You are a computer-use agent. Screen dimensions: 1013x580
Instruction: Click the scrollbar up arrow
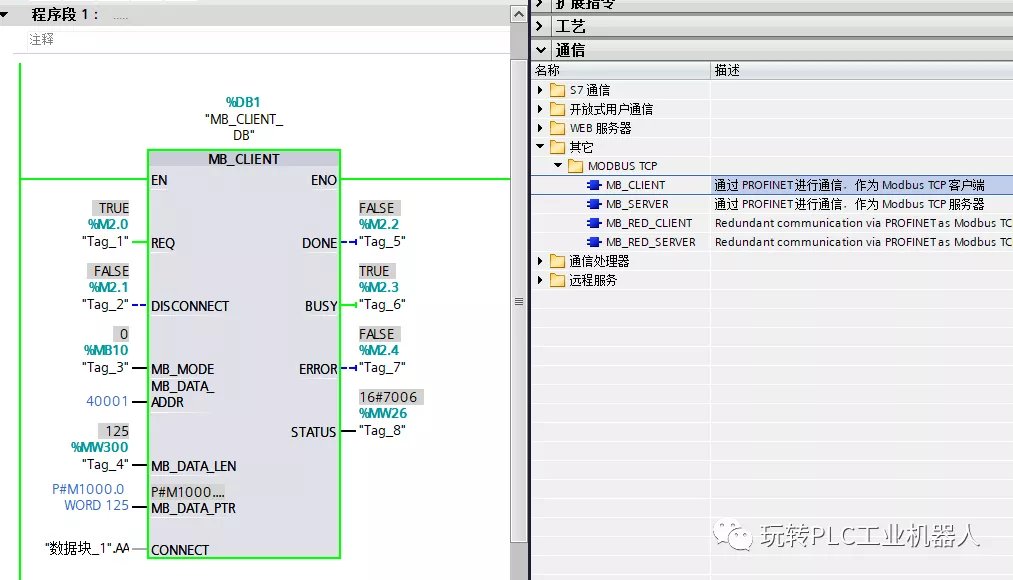tap(519, 13)
